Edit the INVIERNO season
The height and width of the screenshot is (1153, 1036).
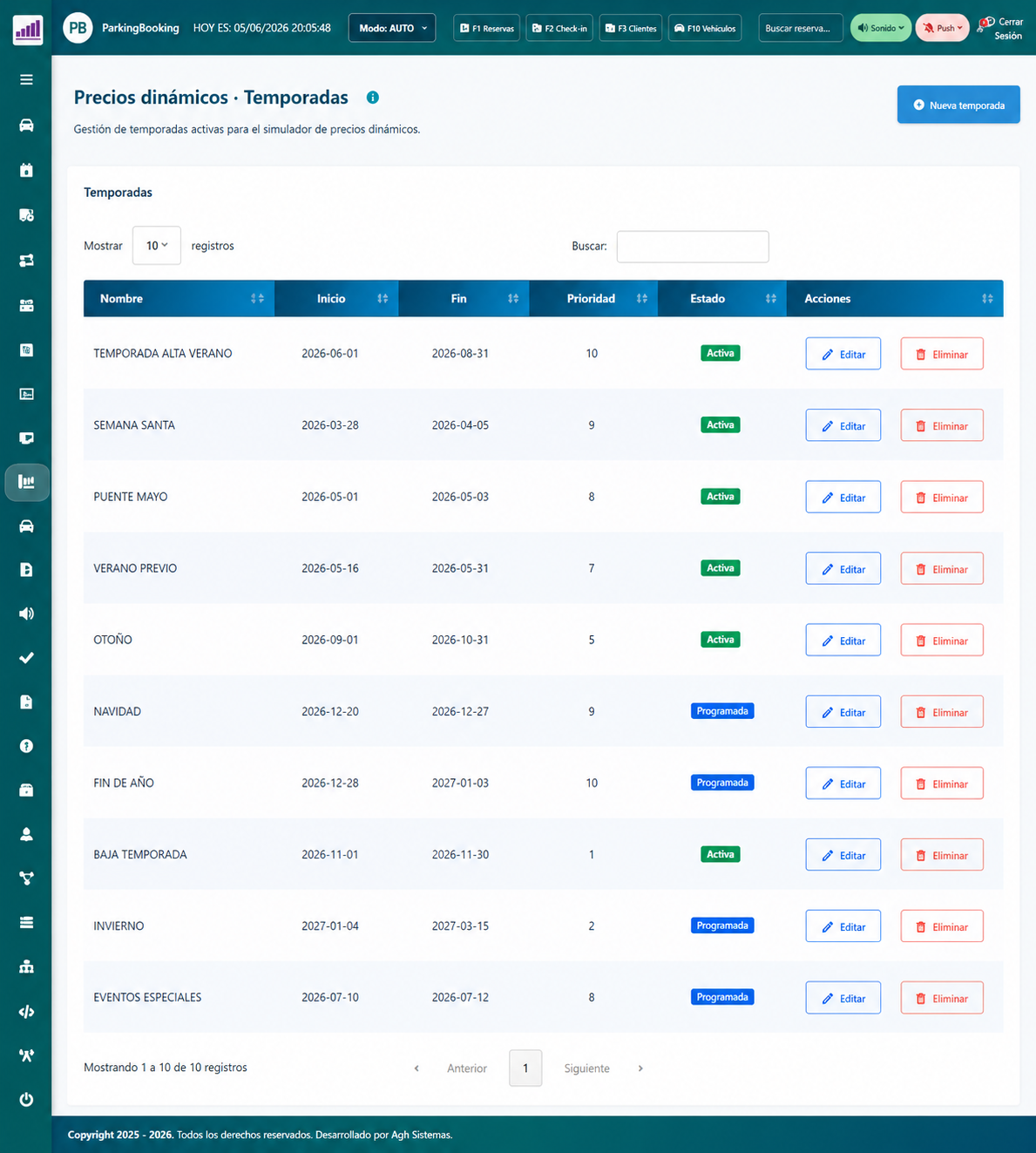pyautogui.click(x=843, y=926)
